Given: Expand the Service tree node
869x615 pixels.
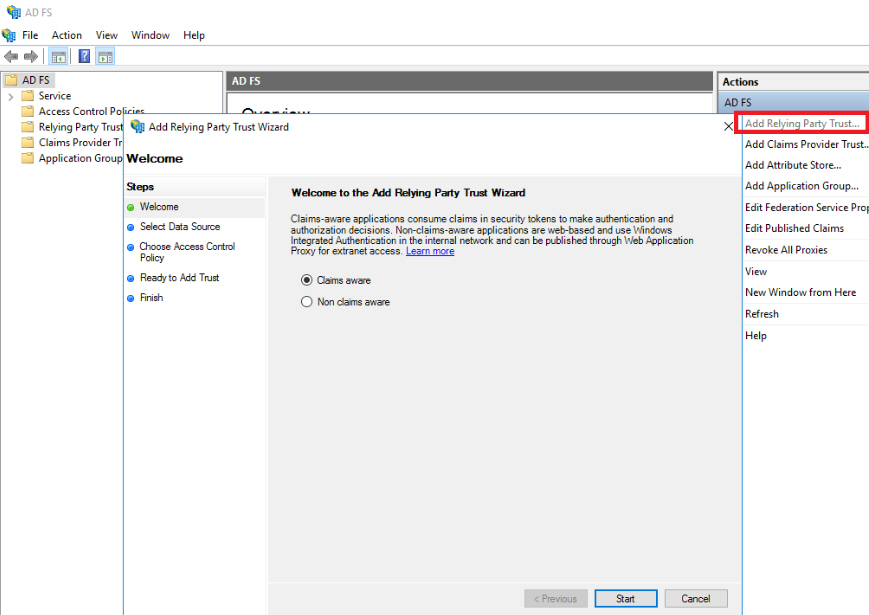Looking at the screenshot, I should (10, 96).
